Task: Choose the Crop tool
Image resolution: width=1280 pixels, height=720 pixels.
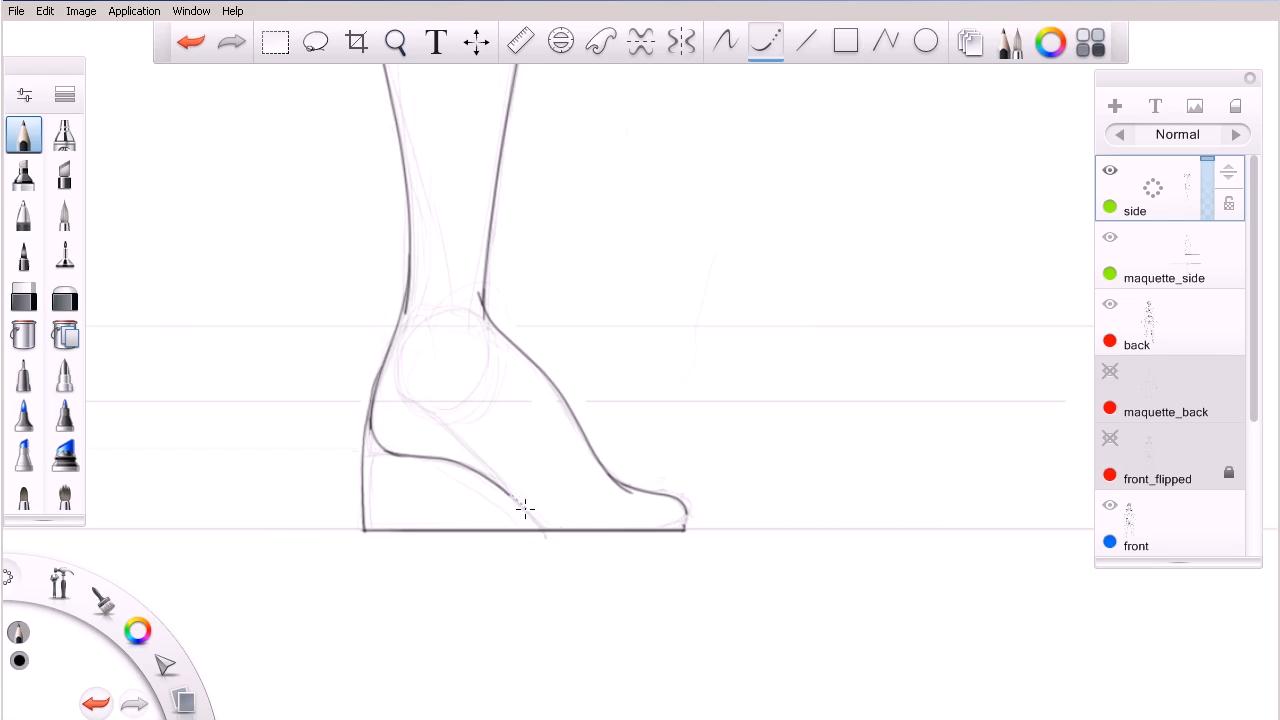Action: coord(356,42)
